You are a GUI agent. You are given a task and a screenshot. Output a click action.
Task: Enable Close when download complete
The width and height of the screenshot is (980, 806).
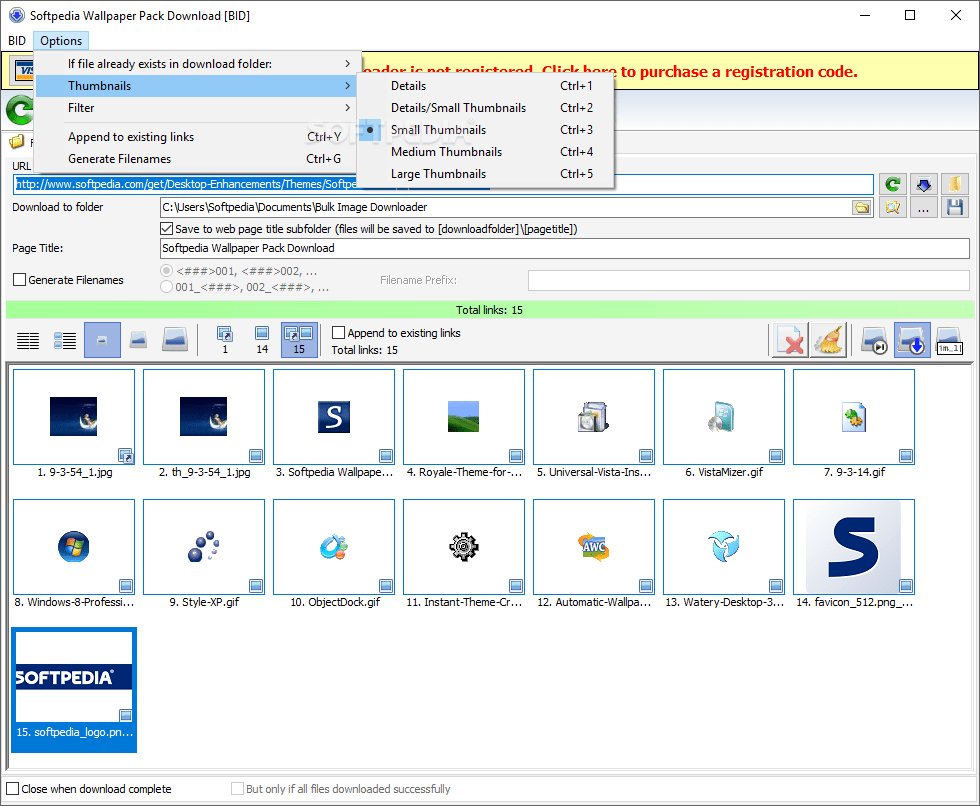click(15, 788)
